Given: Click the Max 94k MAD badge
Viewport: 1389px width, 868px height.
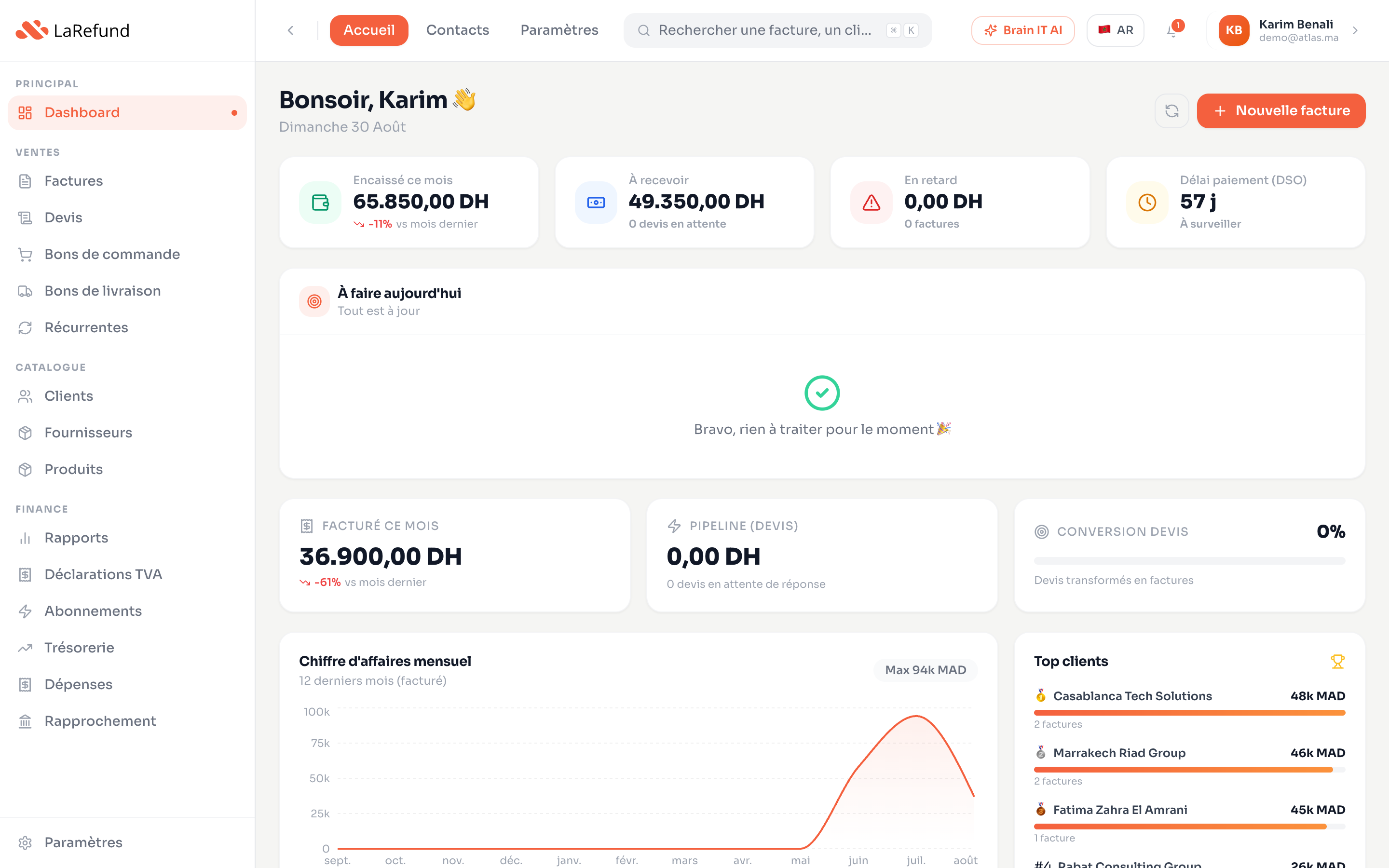Looking at the screenshot, I should pos(925,670).
